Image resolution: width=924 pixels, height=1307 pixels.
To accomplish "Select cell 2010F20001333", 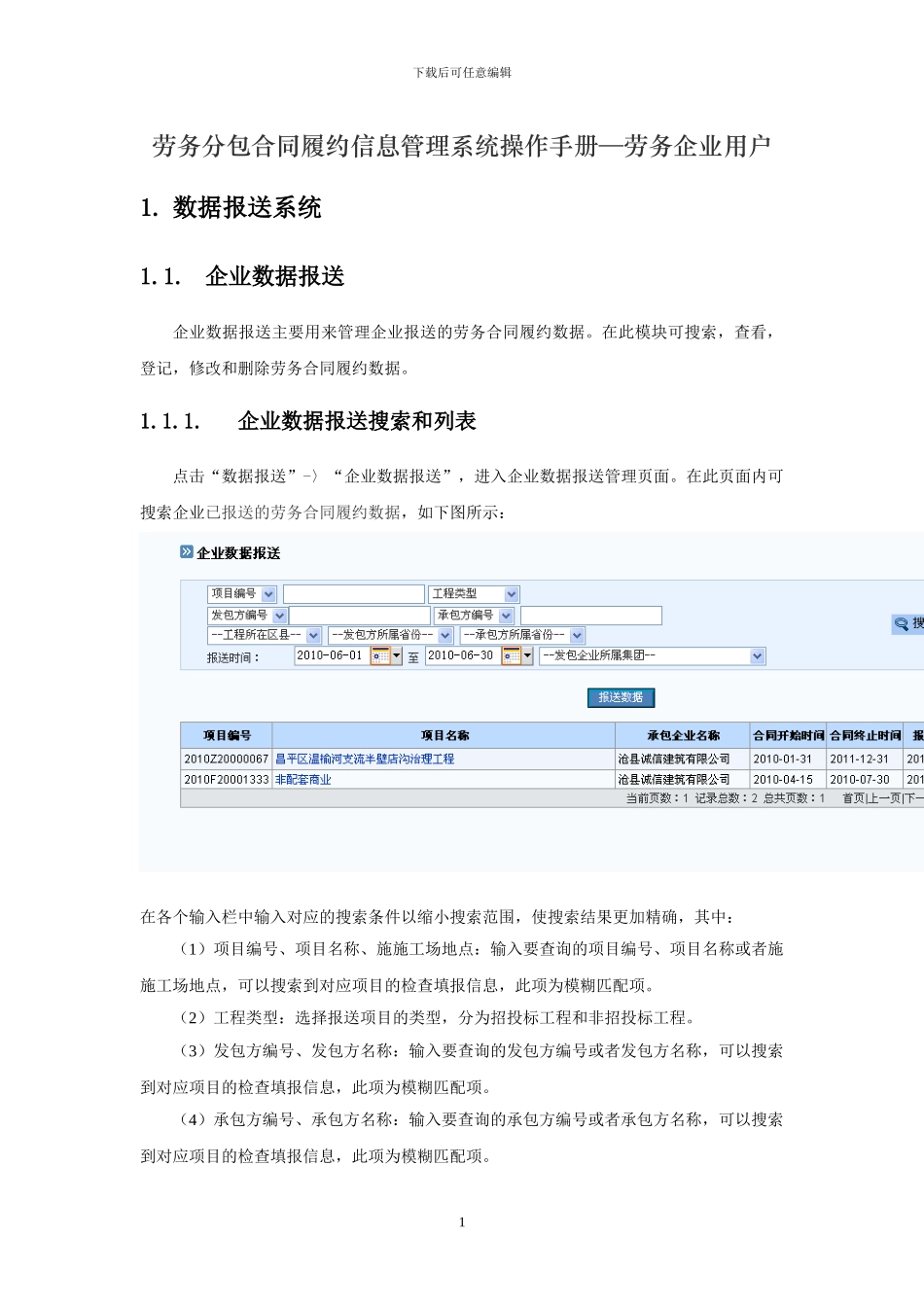I will click(227, 780).
